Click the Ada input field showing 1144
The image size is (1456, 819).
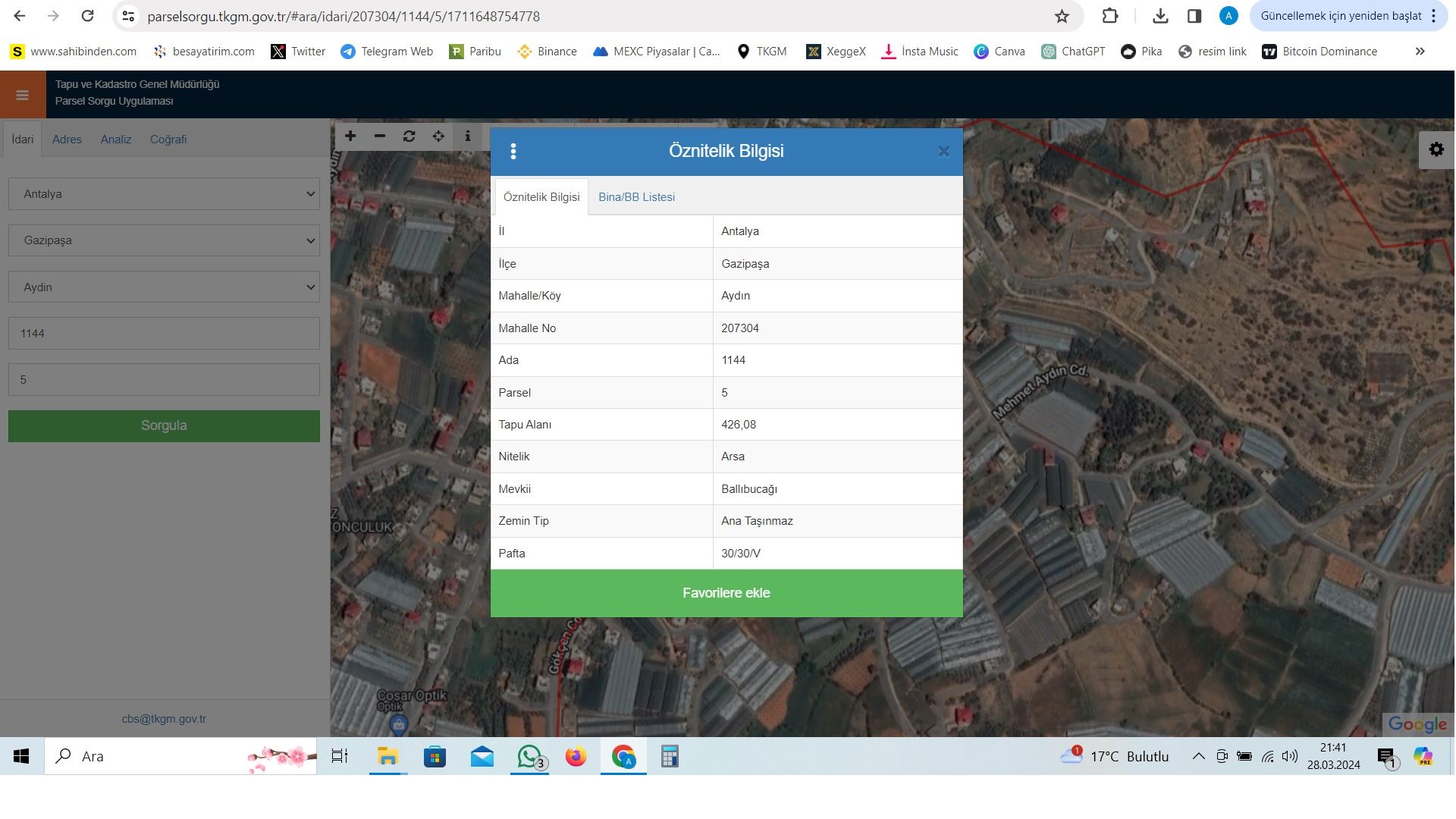[164, 334]
